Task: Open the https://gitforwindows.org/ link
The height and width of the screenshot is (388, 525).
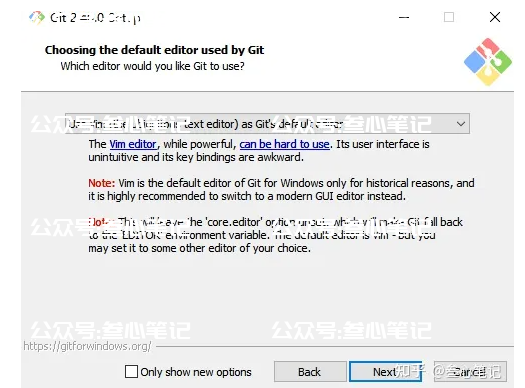Action: tap(87, 346)
